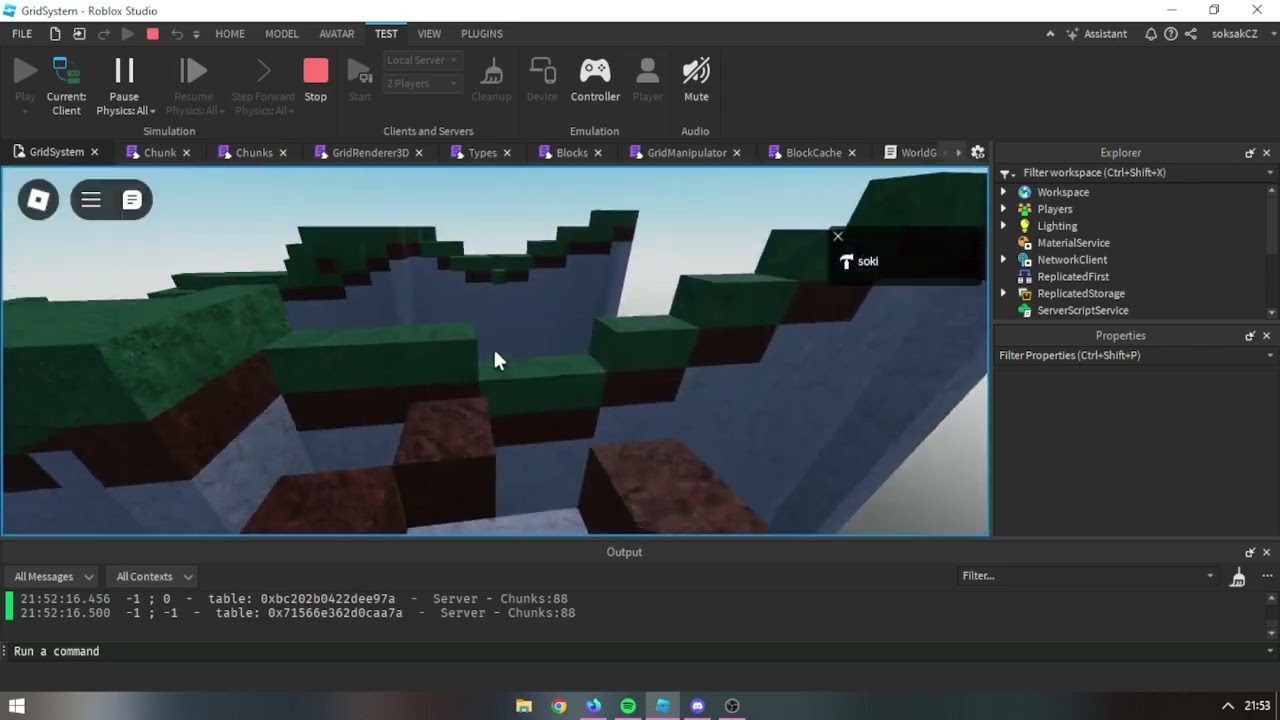The image size is (1280, 720).
Task: Click the undo arrow in the quick access bar
Action: point(177,34)
